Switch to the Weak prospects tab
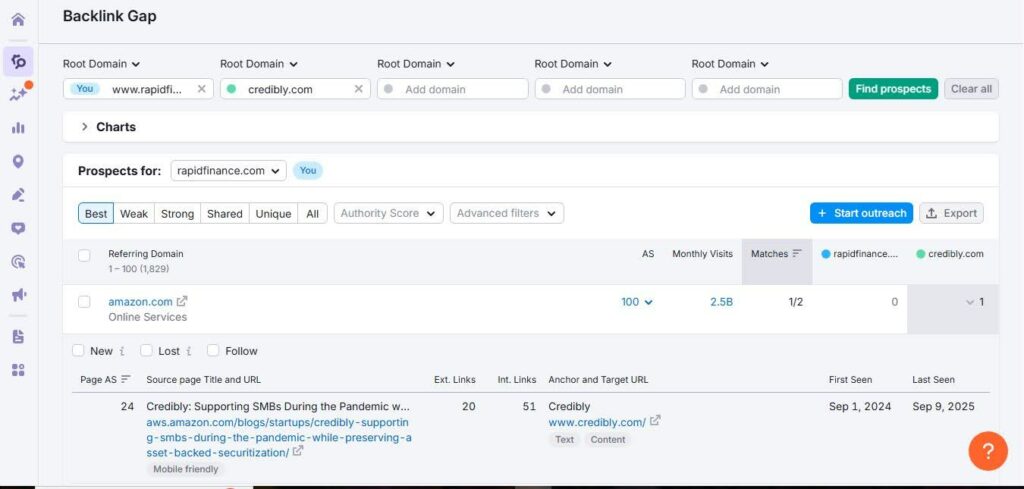1024x489 pixels. point(133,213)
